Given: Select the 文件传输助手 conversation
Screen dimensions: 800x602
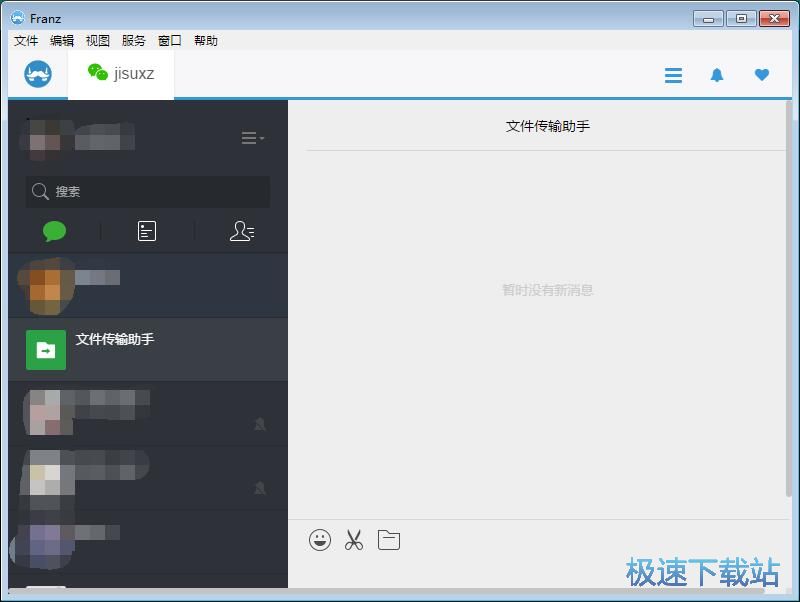Looking at the screenshot, I should [148, 349].
